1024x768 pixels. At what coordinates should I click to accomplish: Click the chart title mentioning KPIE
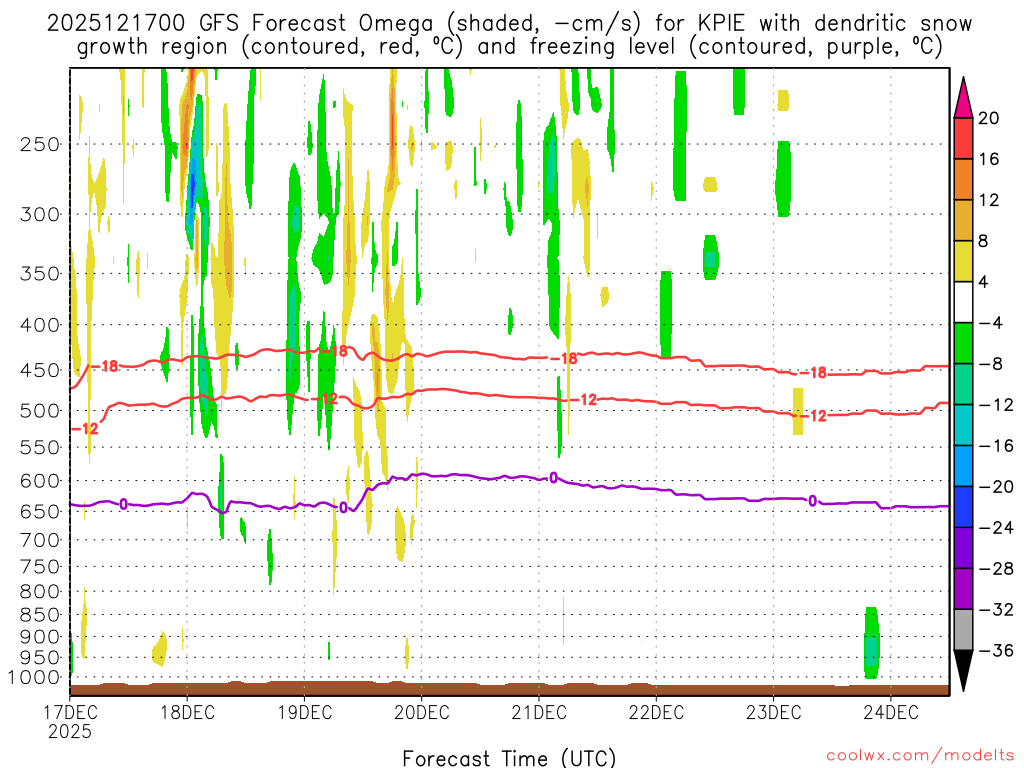pyautogui.click(x=510, y=35)
